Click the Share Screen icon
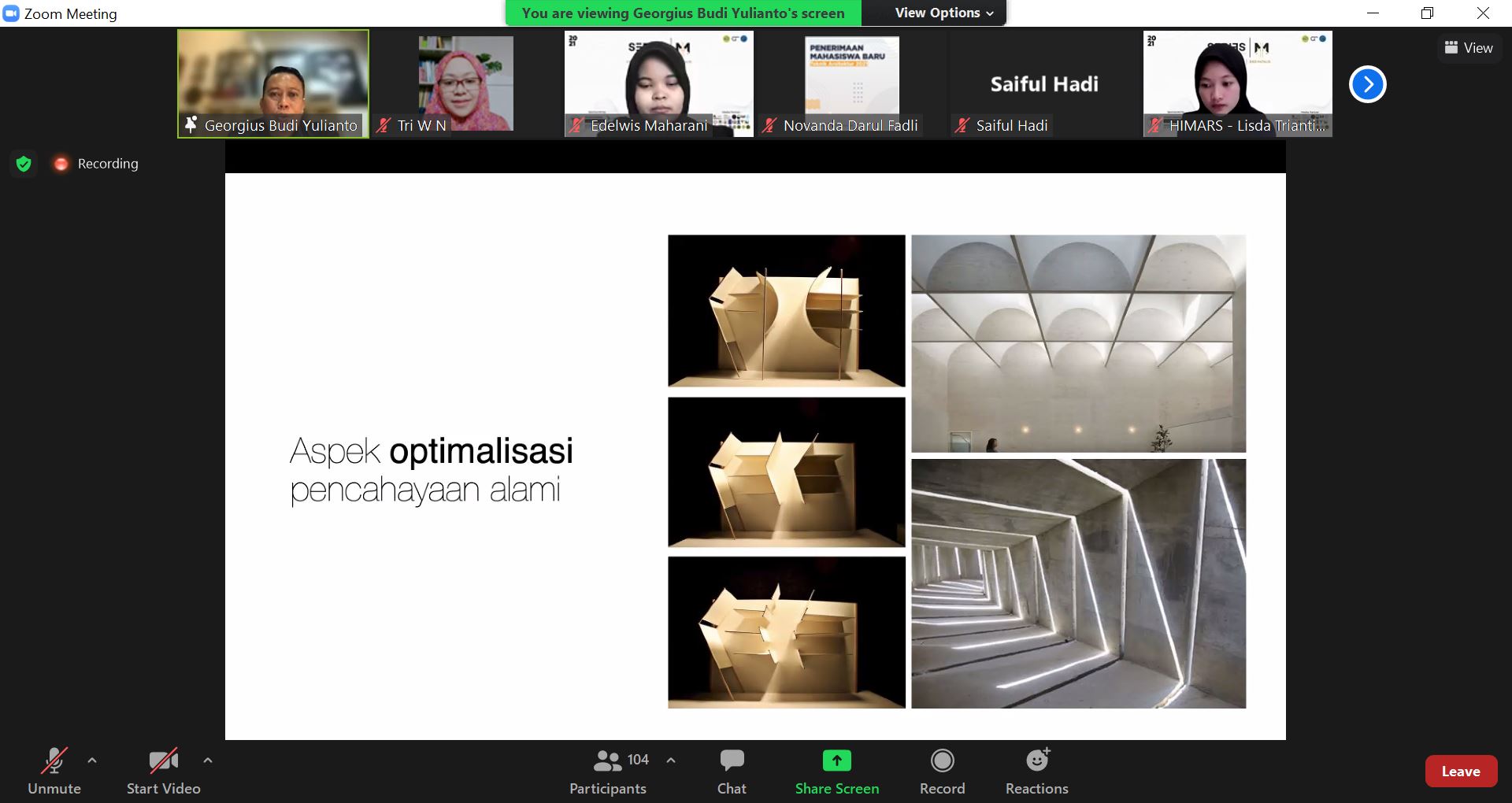This screenshot has width=1512, height=803. 836,760
